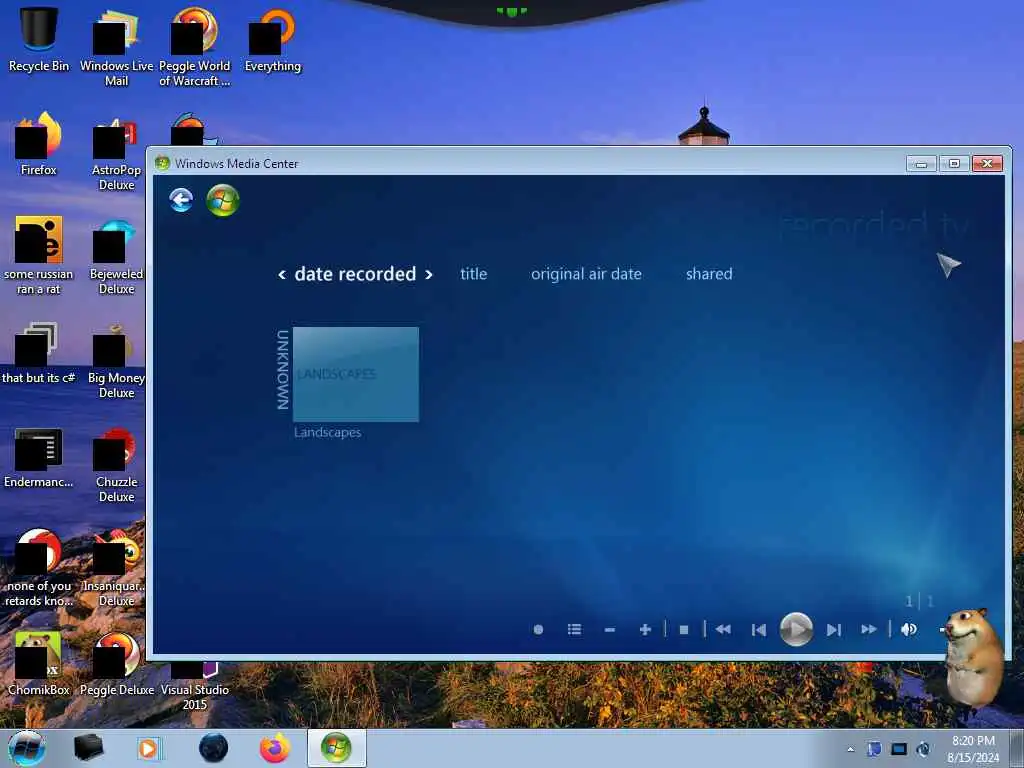Open Peggle Deluxe desktop shortcut
The height and width of the screenshot is (768, 1024).
click(x=116, y=662)
